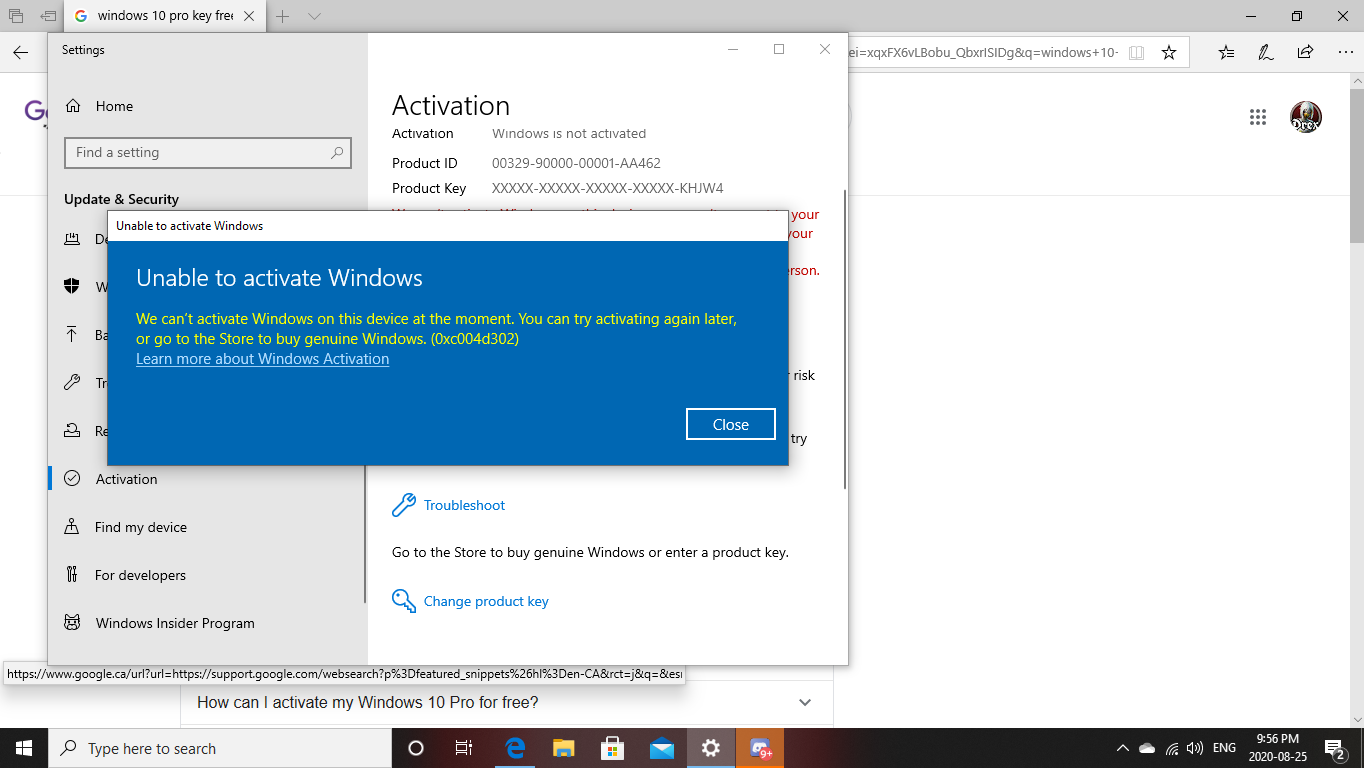Screen dimensions: 1364x768
Task: Open the Google apps grid icon
Action: [1258, 117]
